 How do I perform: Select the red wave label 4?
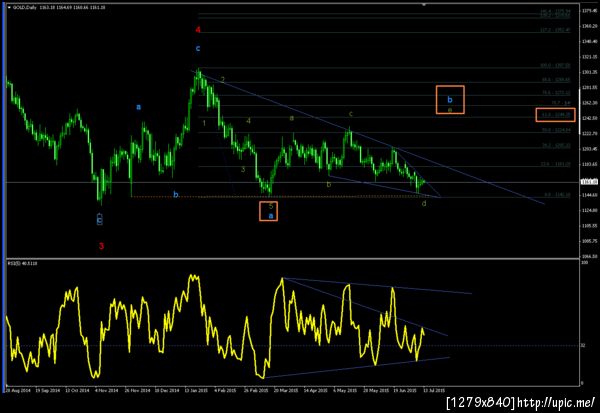point(198,29)
